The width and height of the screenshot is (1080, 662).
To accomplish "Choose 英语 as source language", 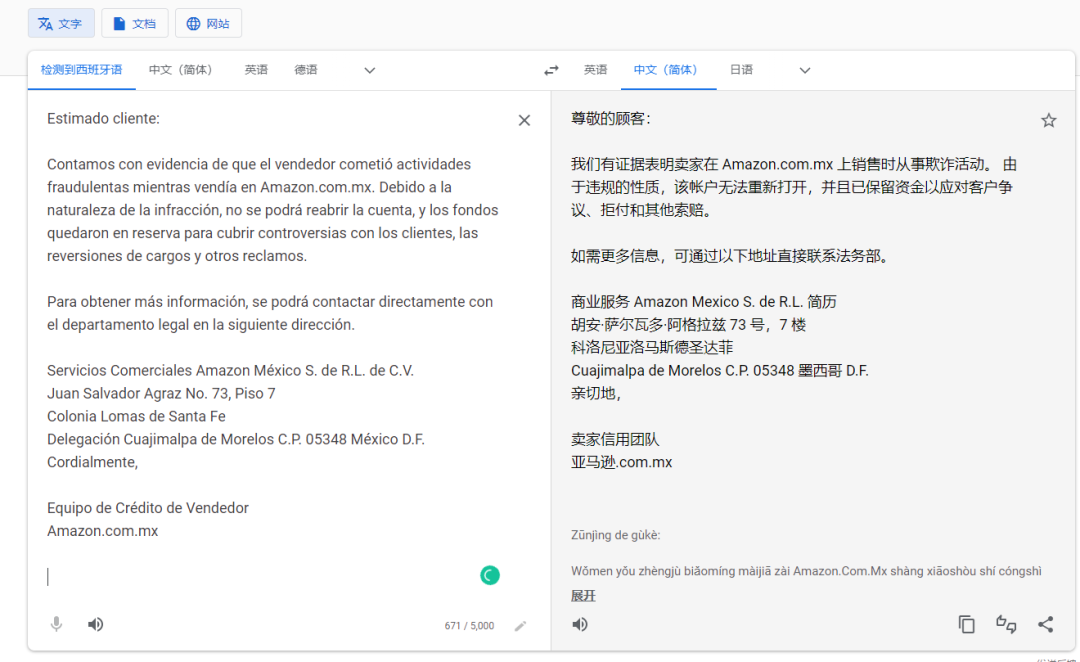I will (256, 70).
